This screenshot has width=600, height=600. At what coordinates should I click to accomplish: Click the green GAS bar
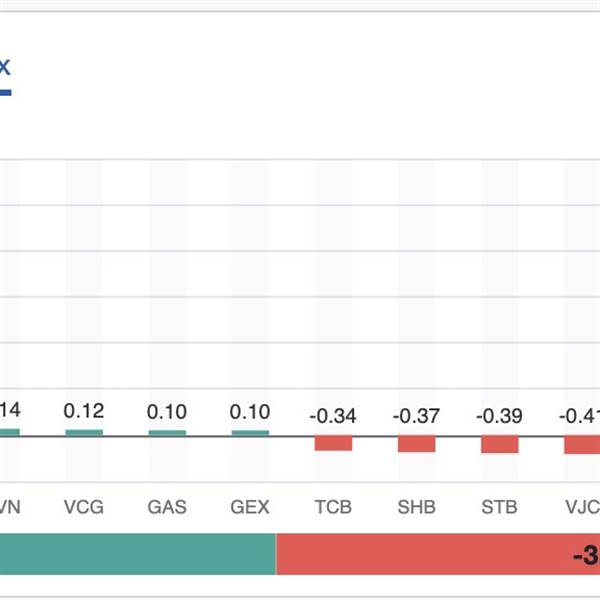(x=167, y=432)
